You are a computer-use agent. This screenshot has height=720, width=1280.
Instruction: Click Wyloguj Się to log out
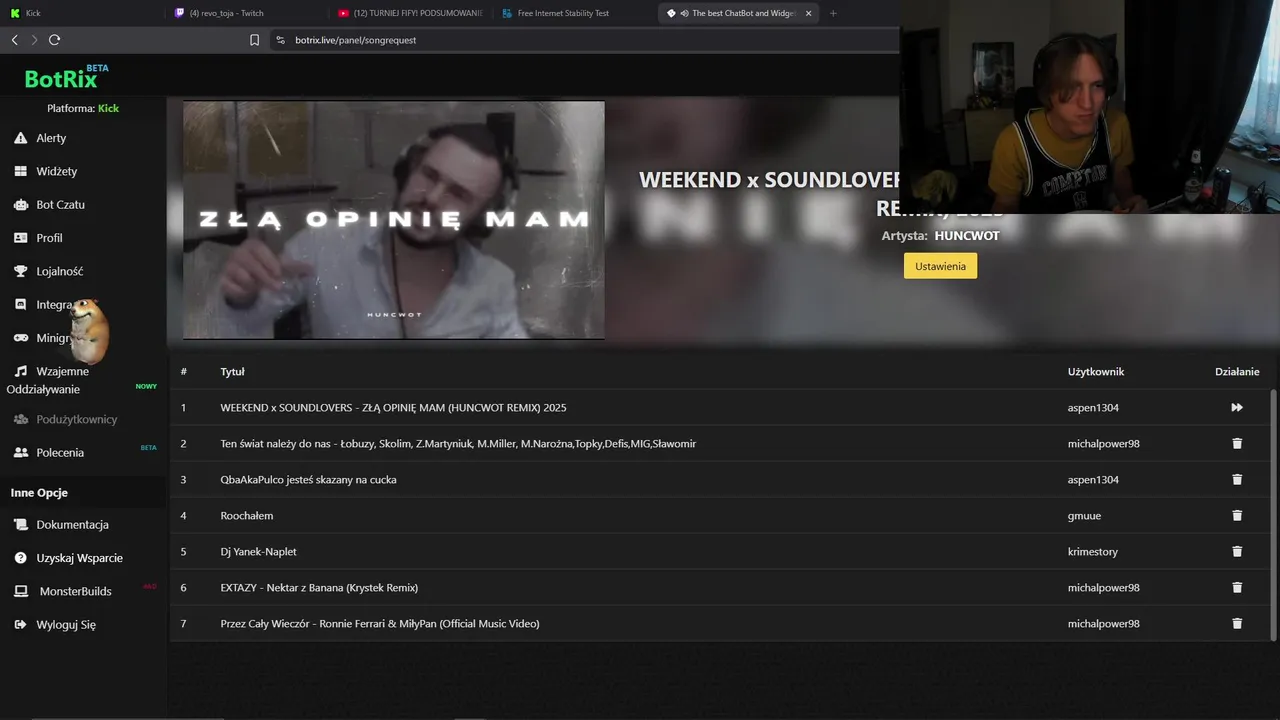(x=66, y=625)
